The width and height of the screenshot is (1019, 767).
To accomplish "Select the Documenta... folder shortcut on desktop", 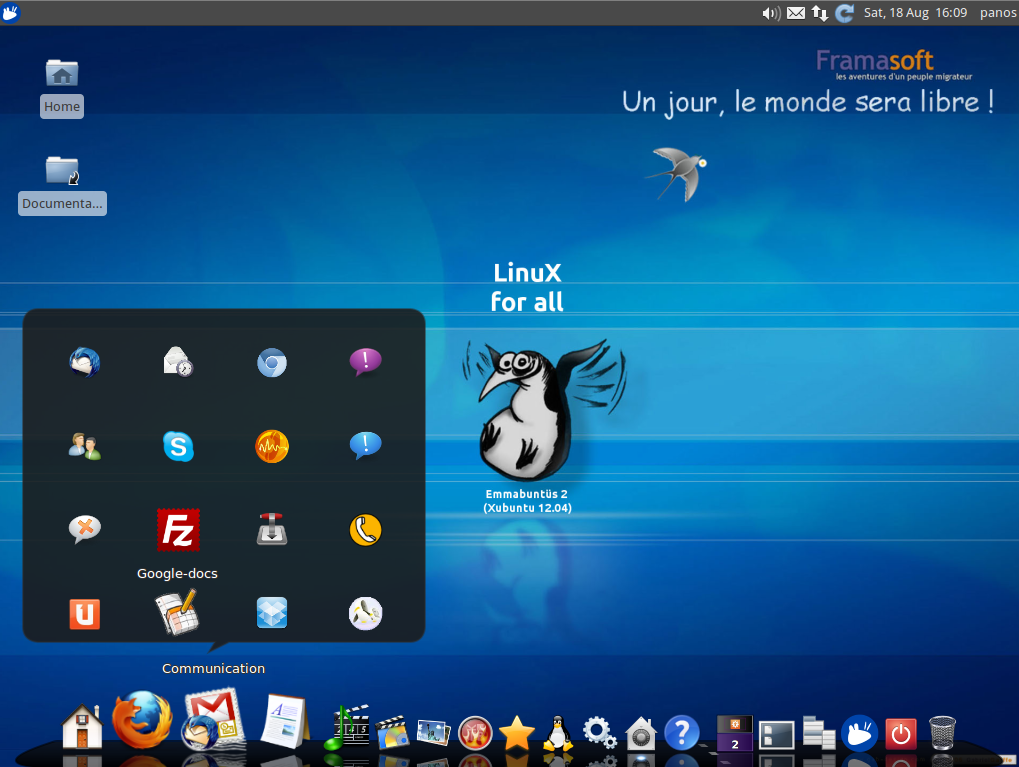I will (x=62, y=185).
